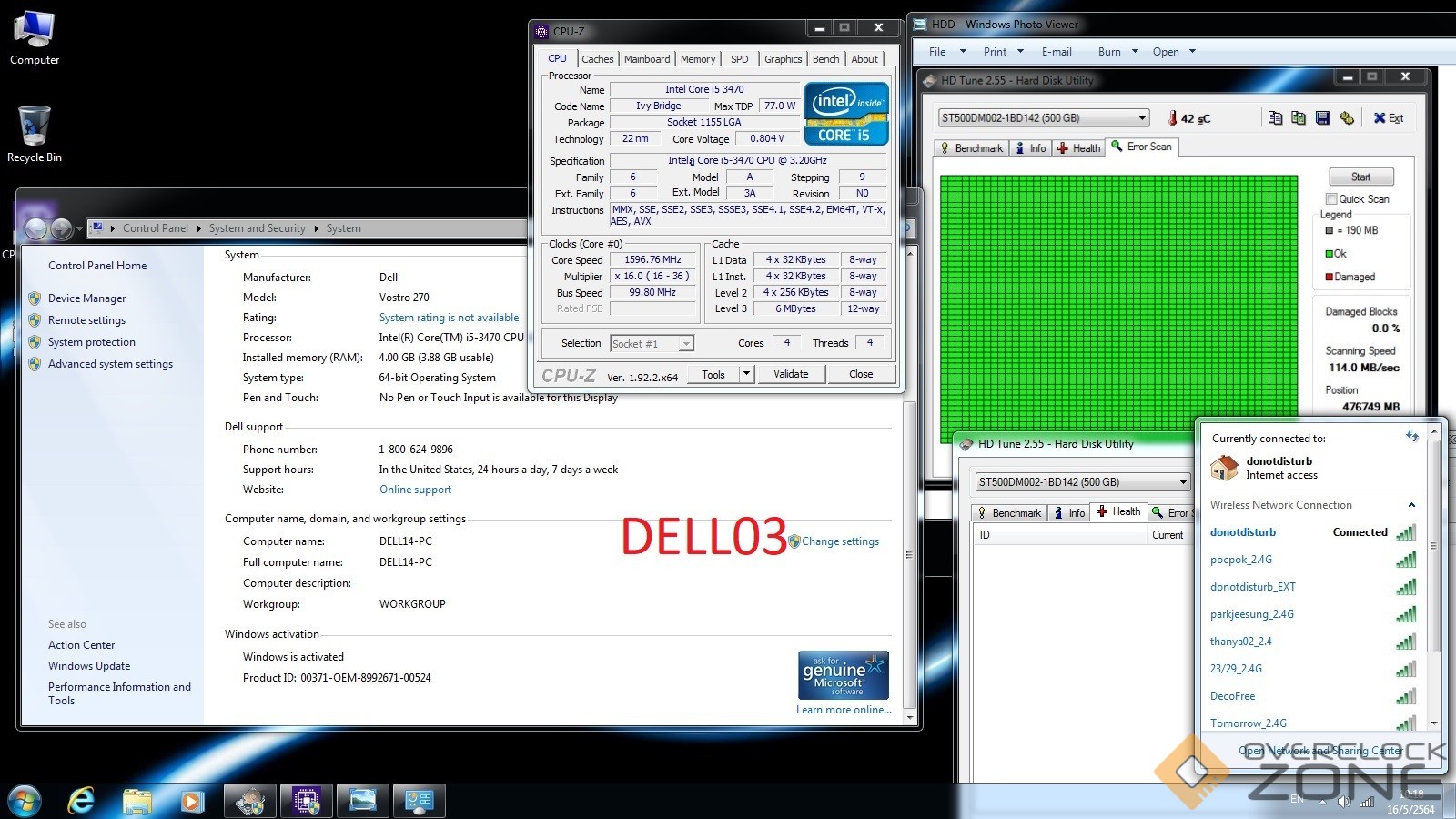
Task: Open the File menu in Photo Viewer
Action: click(x=937, y=52)
